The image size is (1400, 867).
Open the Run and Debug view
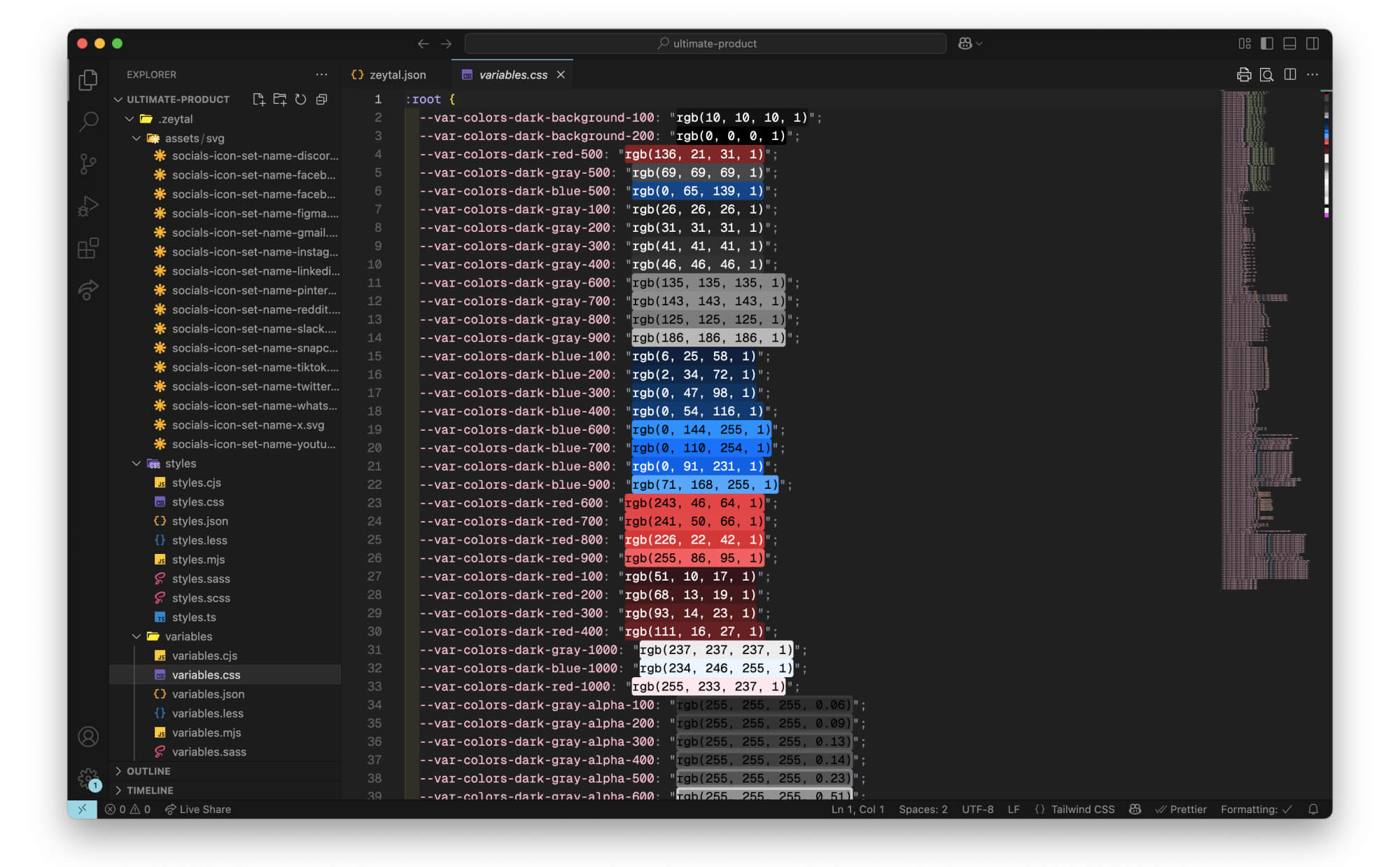click(88, 206)
